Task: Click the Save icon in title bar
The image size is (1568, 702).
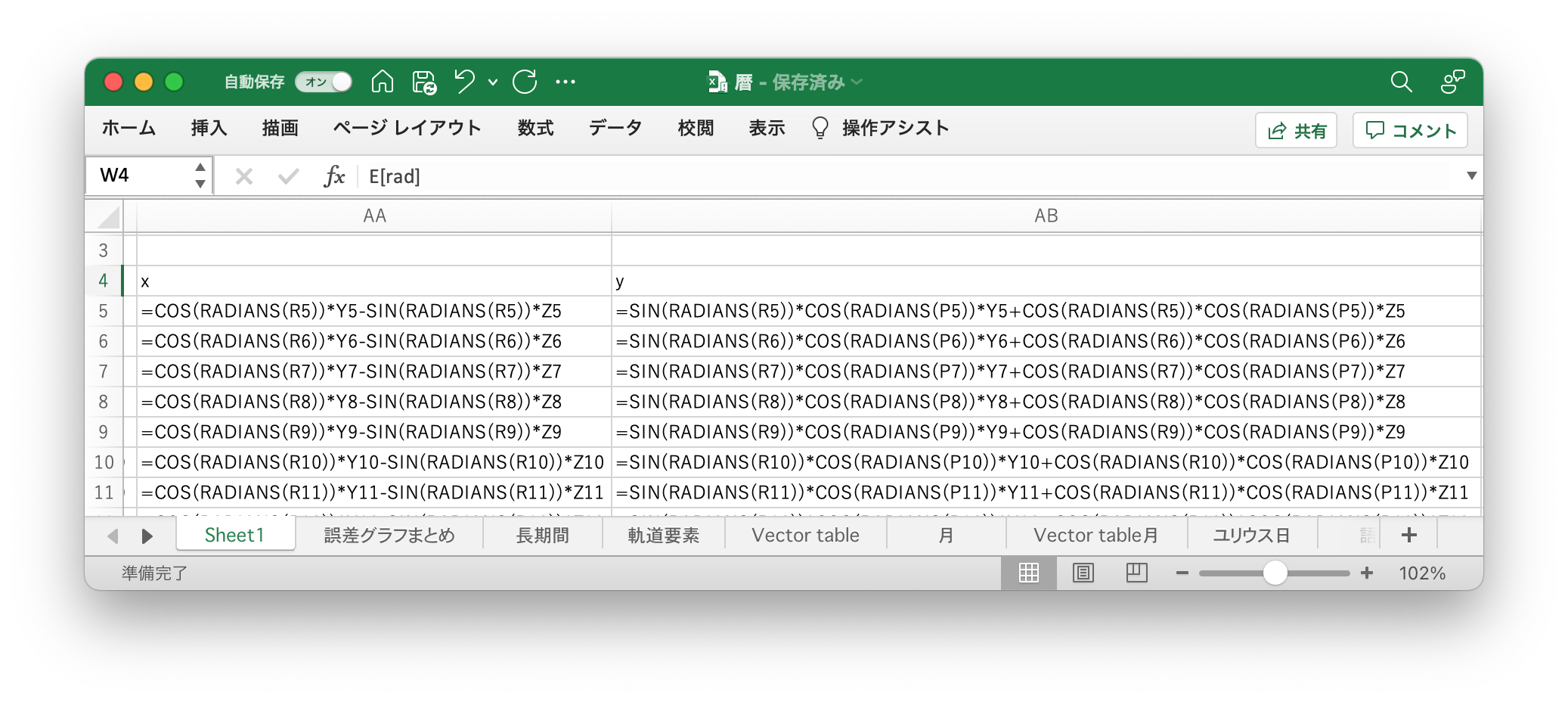Action: (424, 82)
